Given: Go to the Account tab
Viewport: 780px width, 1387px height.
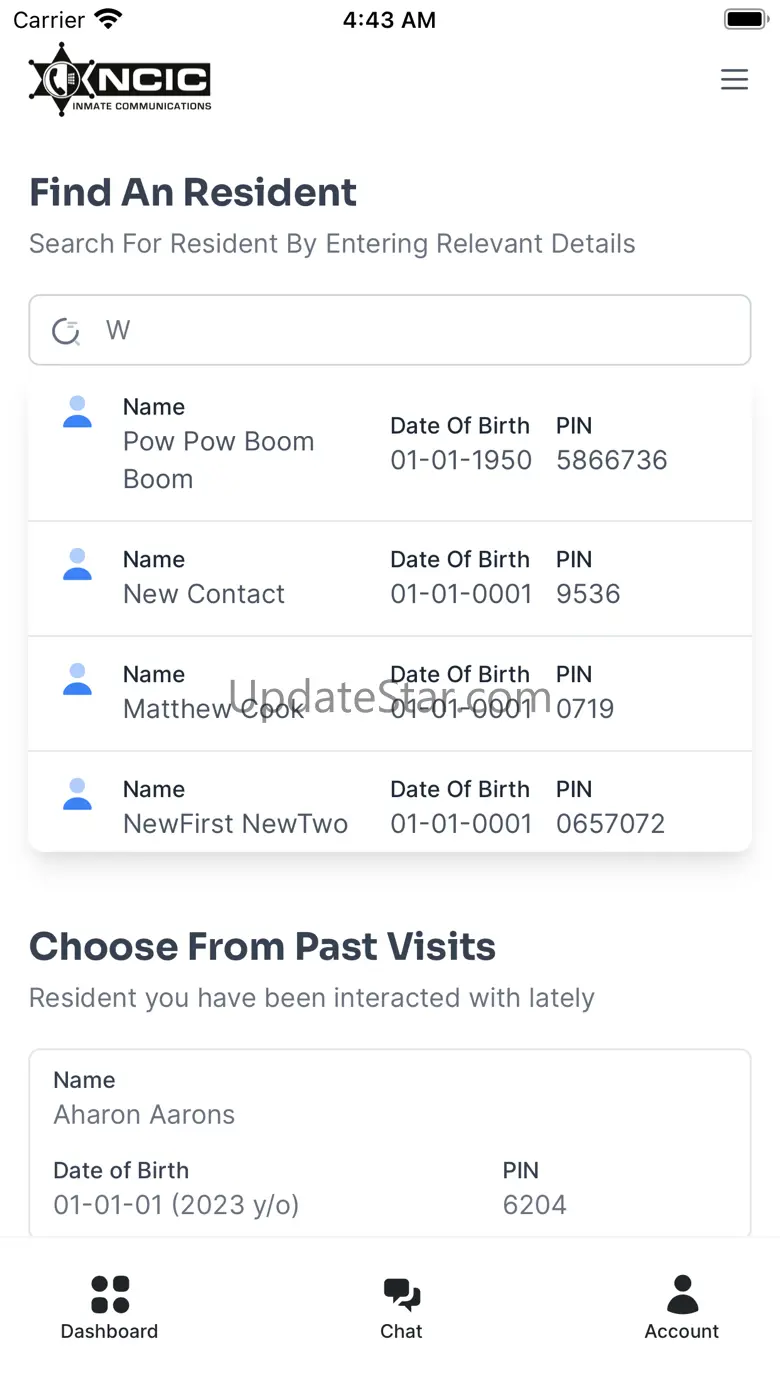Looking at the screenshot, I should tap(682, 1307).
